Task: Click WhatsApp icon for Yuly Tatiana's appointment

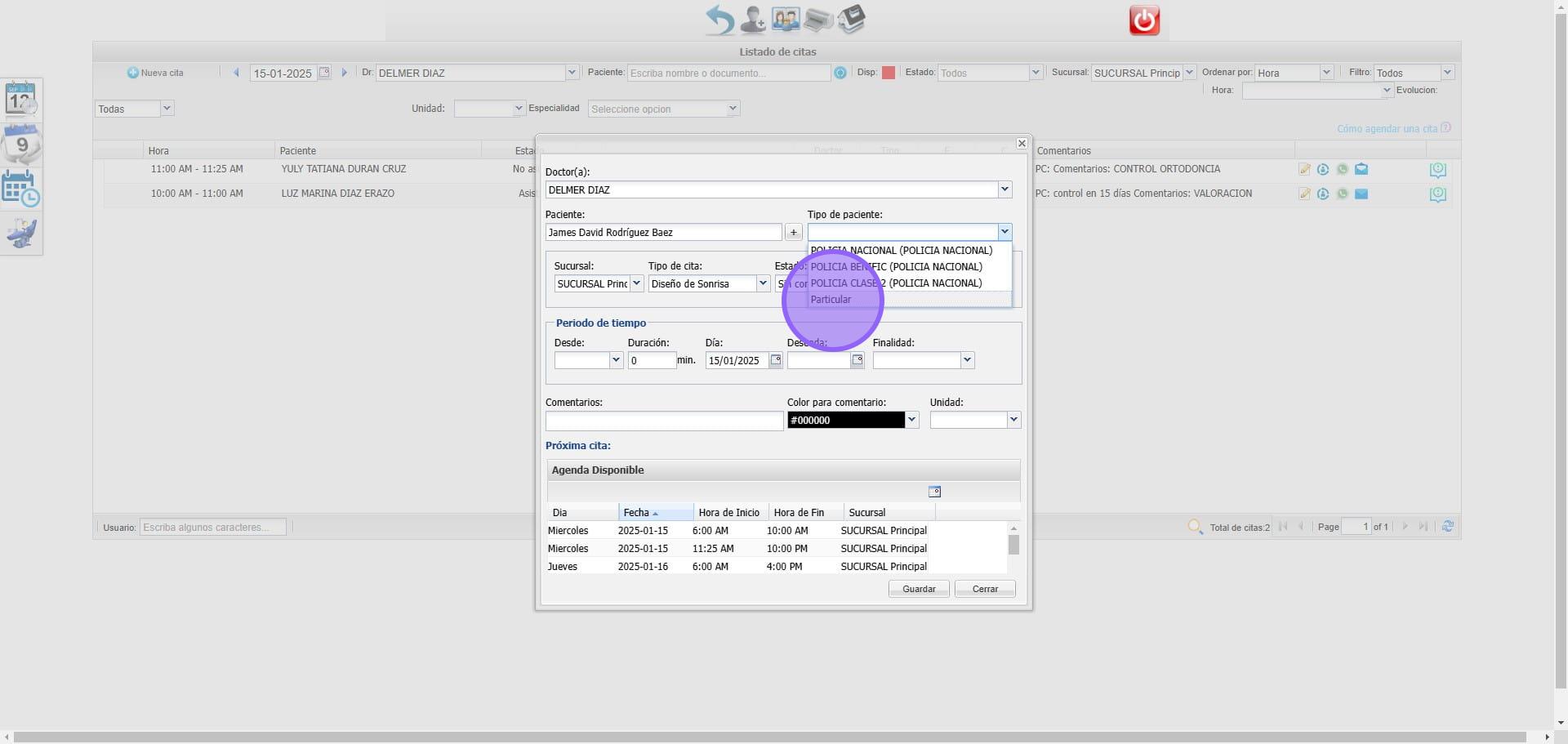Action: coord(1342,170)
